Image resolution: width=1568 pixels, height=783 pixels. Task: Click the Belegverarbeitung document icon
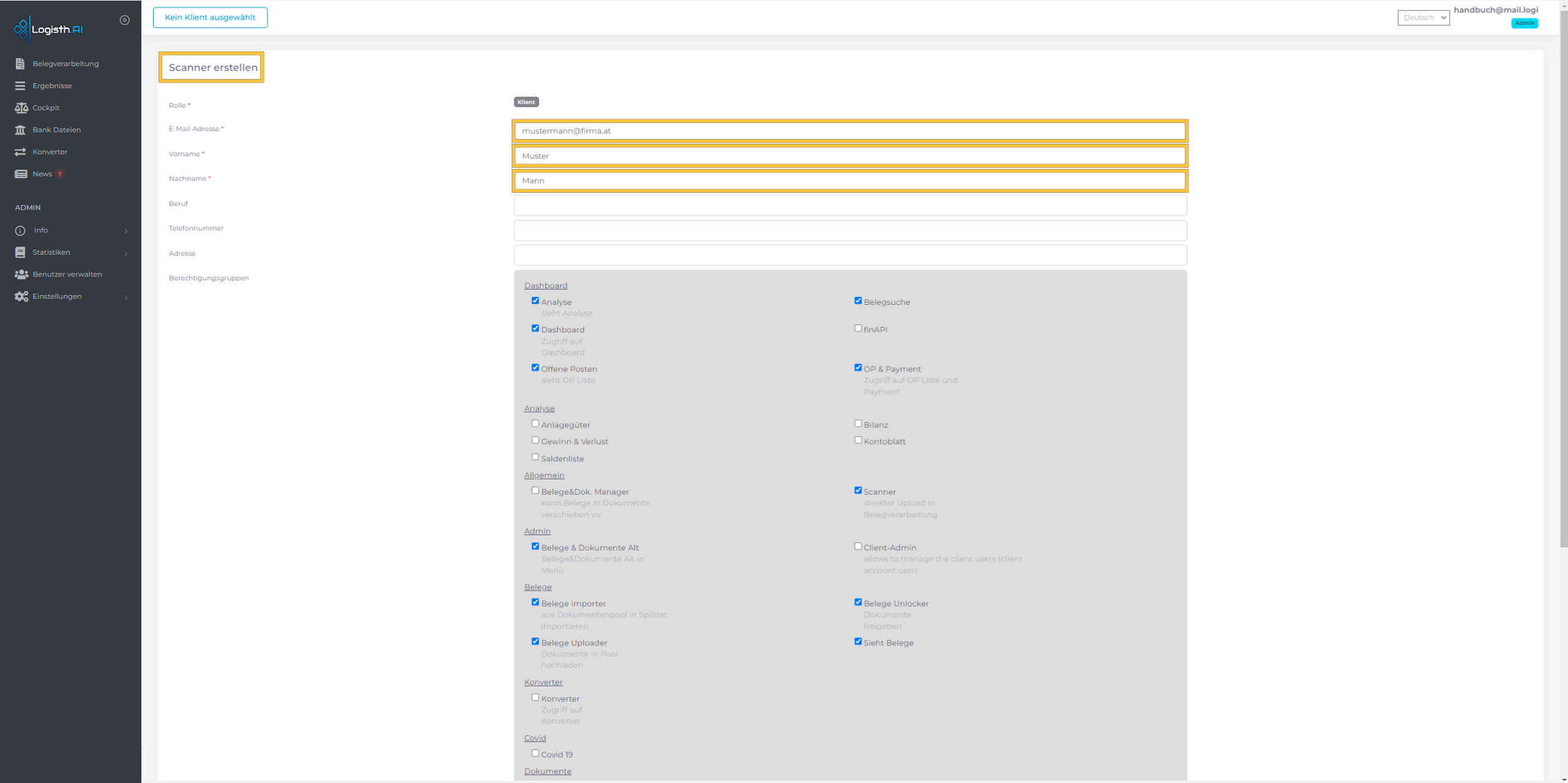coord(20,64)
